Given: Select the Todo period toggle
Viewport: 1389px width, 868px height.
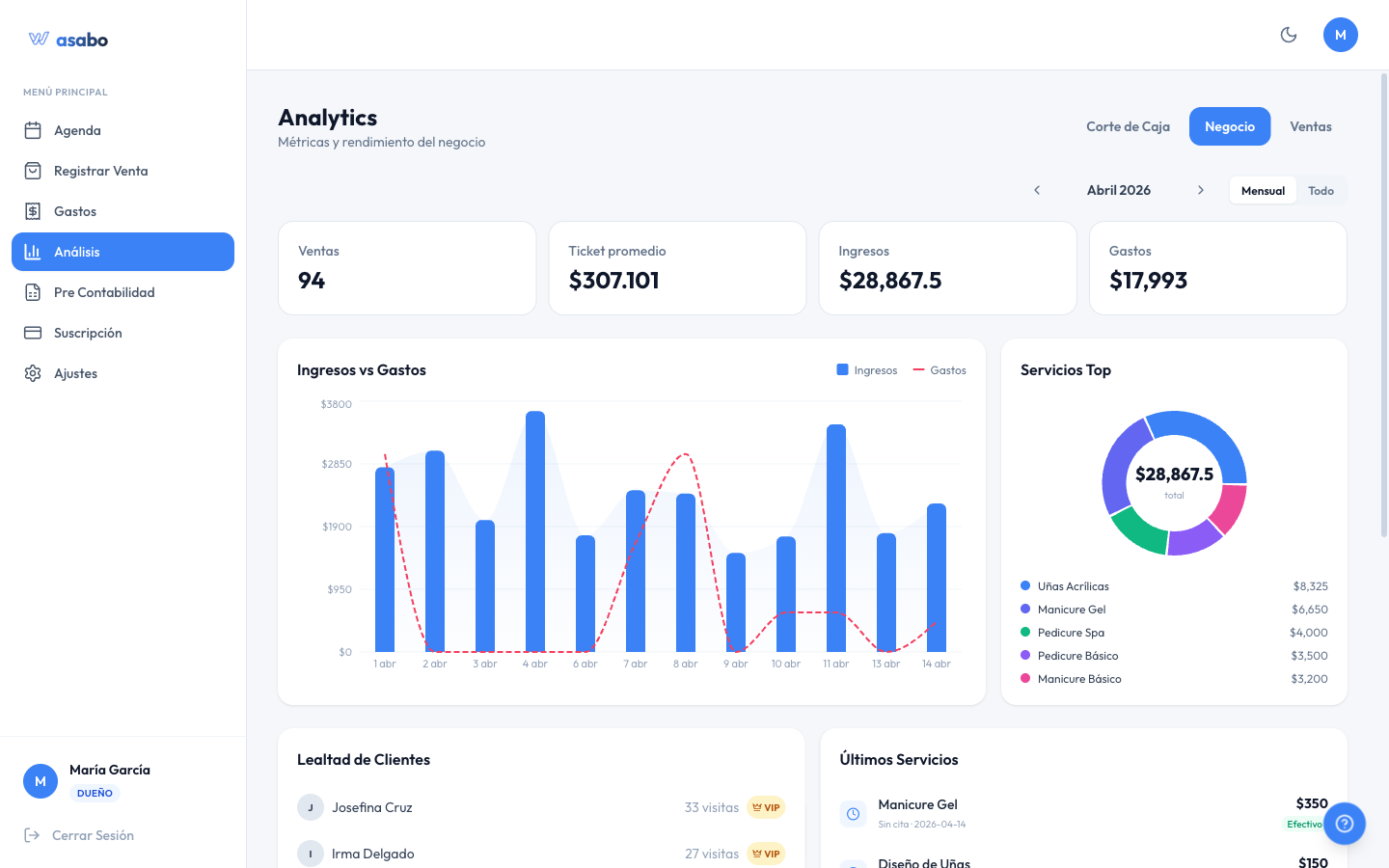Looking at the screenshot, I should 1321,191.
